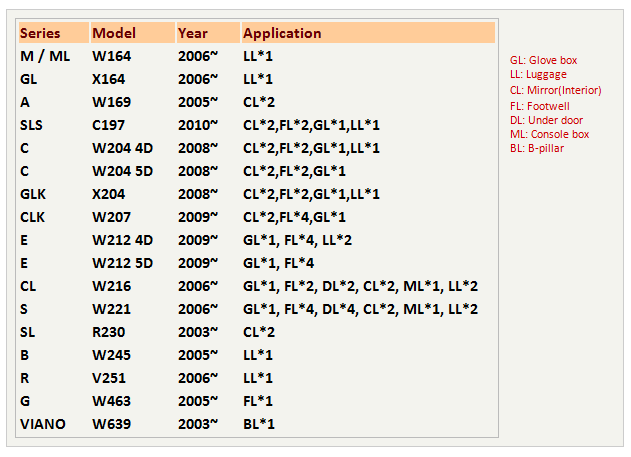The width and height of the screenshot is (631, 457).
Task: Click legend entry DL: Under door
Action: click(546, 120)
